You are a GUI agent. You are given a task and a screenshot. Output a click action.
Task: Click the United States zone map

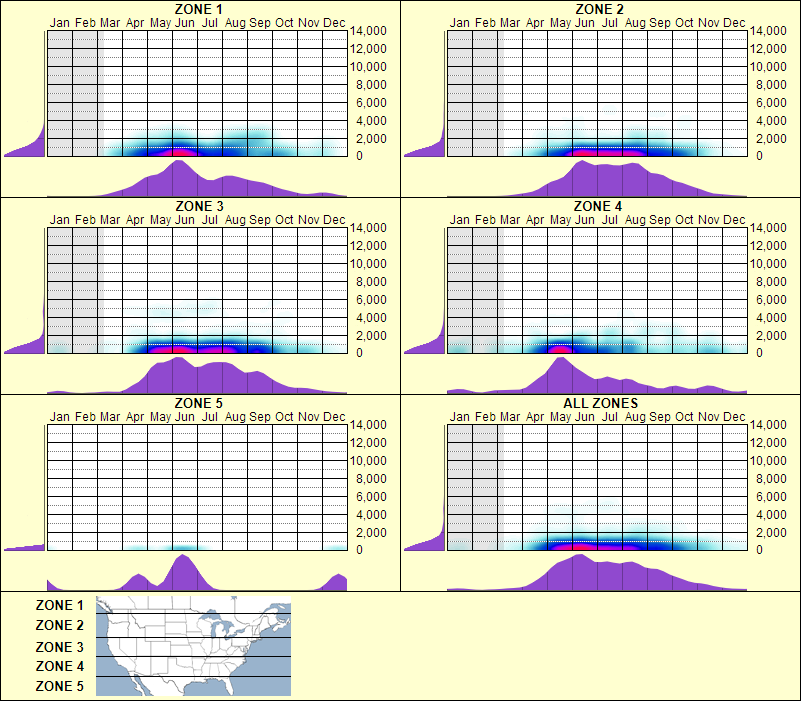pyautogui.click(x=192, y=646)
